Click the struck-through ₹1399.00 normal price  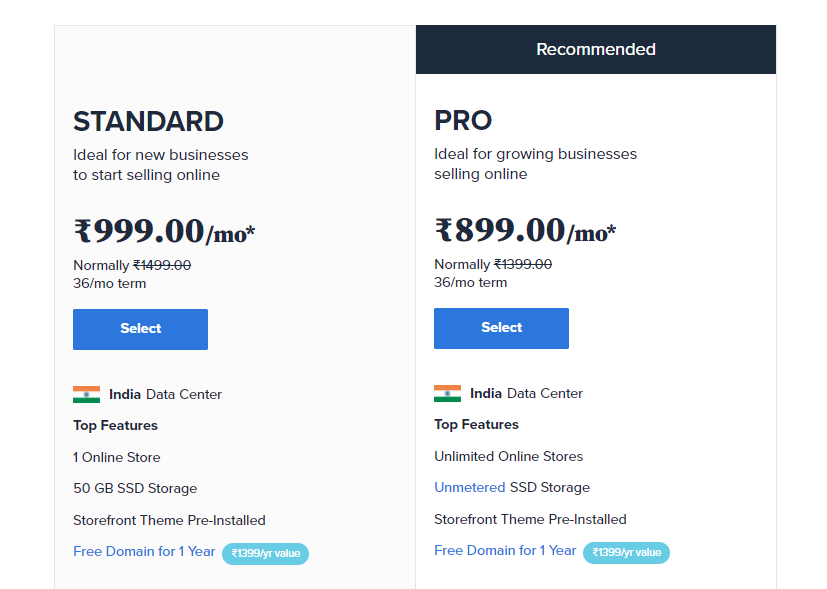[523, 264]
